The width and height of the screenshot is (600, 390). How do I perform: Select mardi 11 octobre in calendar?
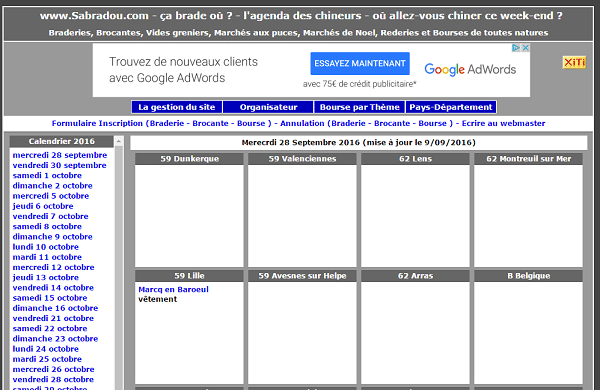point(47,257)
